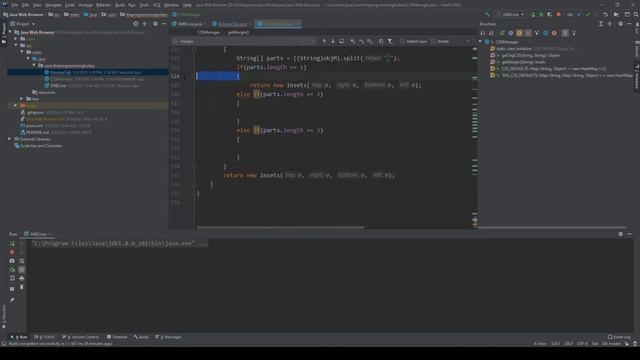
Task: Toggle the red icon filter in Structure toolbar
Action: point(554,33)
